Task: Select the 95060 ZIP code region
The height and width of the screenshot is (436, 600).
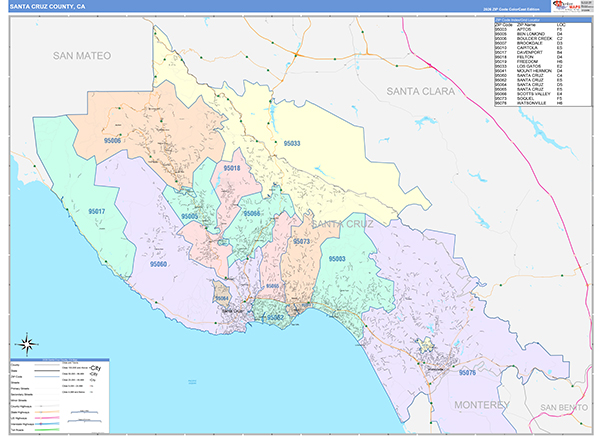Action: pyautogui.click(x=158, y=264)
